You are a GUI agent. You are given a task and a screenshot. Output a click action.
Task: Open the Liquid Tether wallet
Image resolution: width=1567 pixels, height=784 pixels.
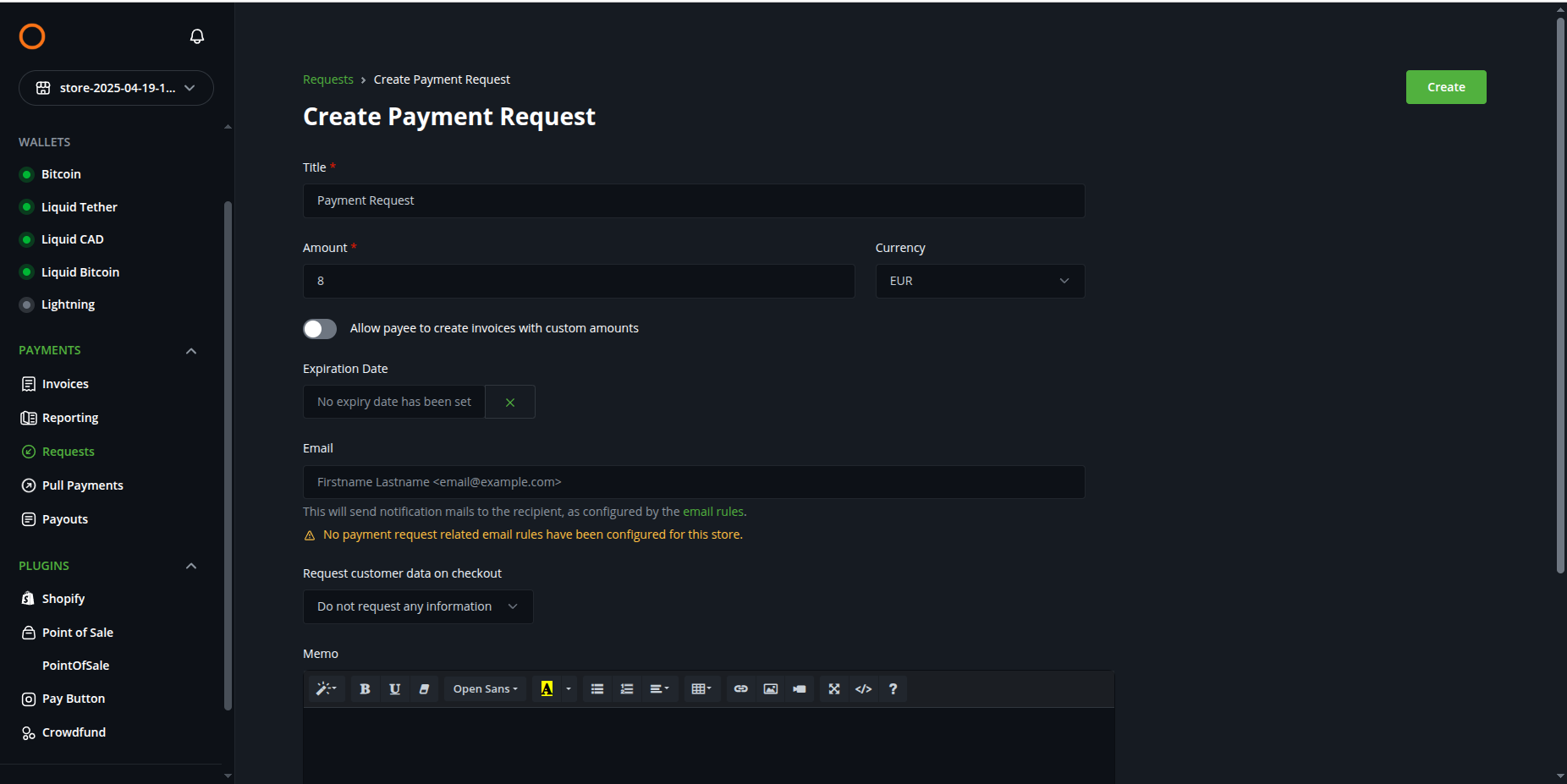click(80, 207)
